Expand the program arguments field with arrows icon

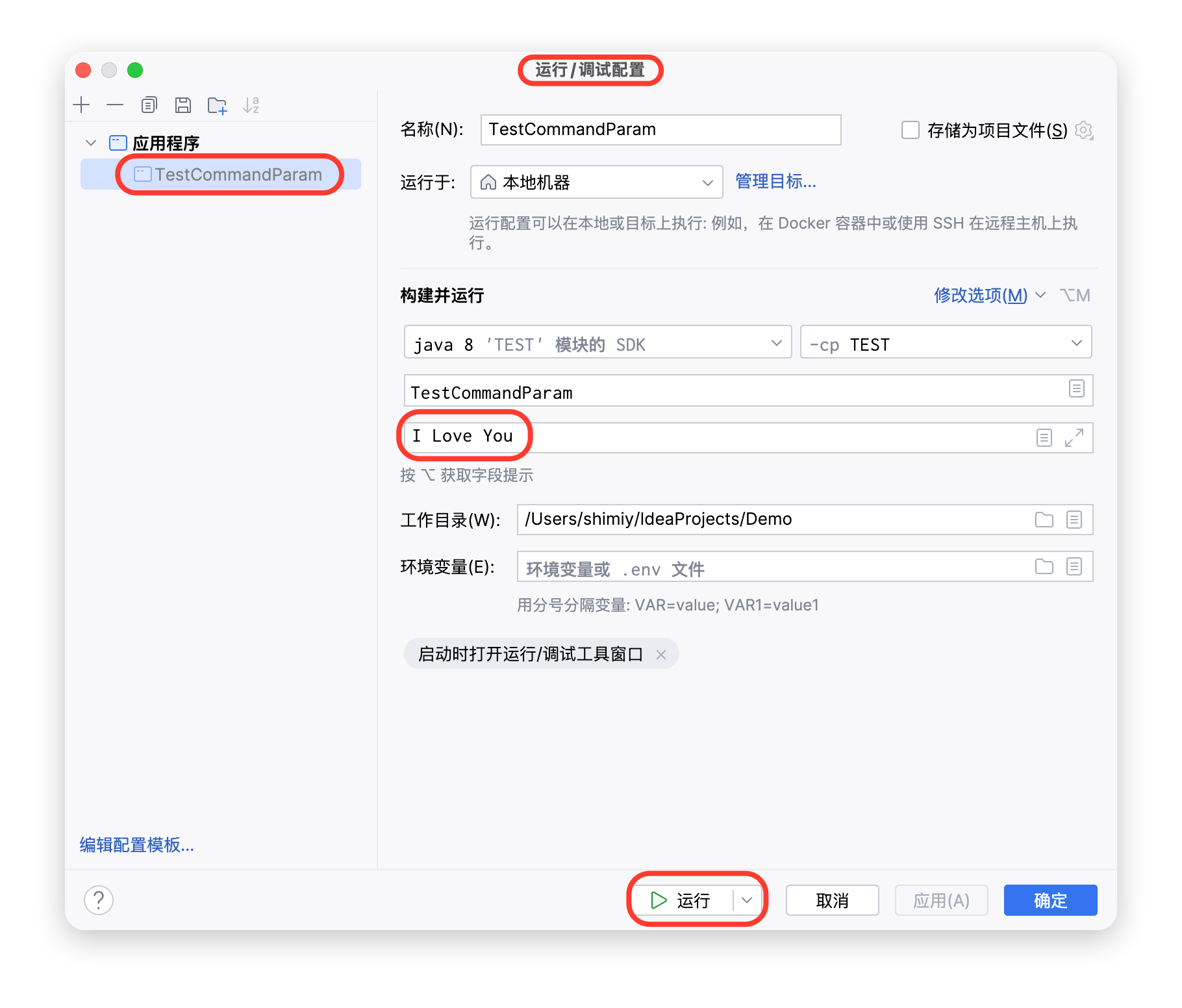1074,438
